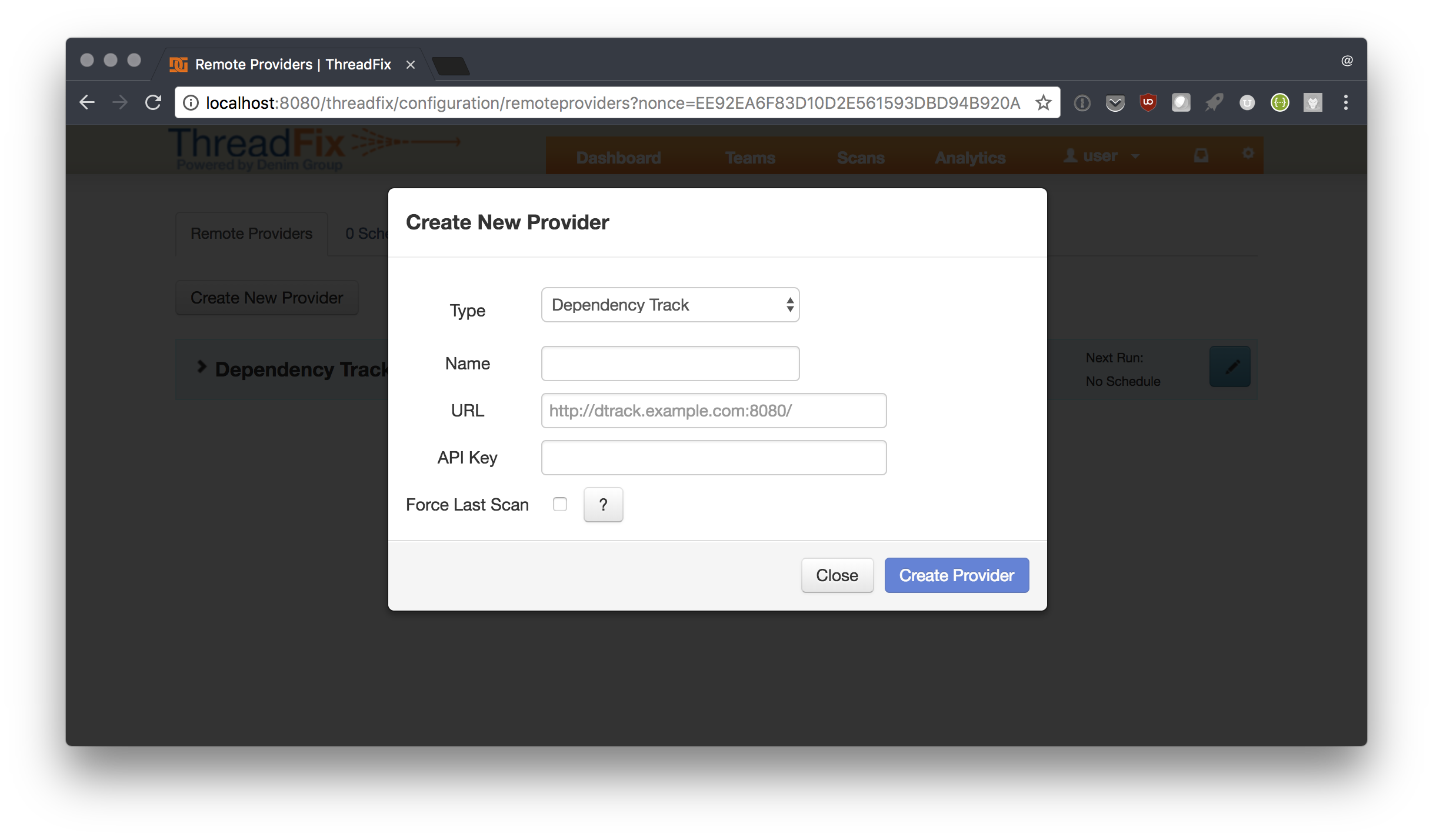This screenshot has width=1433, height=840.
Task: Enter text in the Name input field
Action: click(x=670, y=363)
